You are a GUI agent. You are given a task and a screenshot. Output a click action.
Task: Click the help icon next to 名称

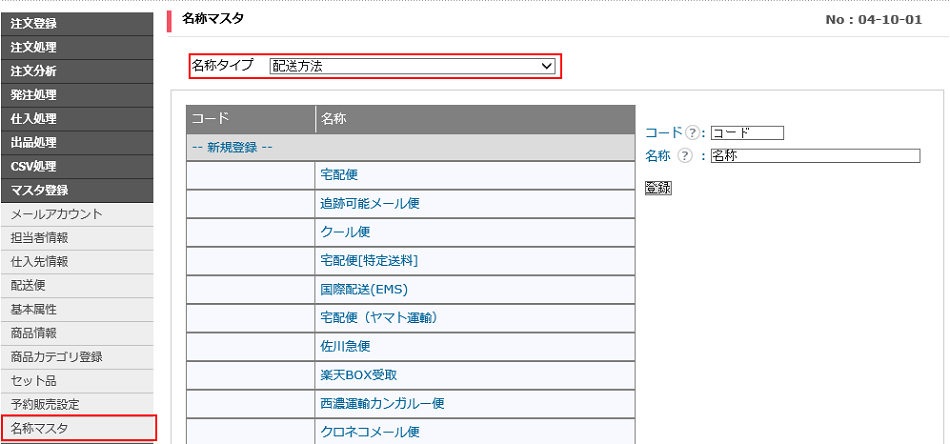(685, 156)
